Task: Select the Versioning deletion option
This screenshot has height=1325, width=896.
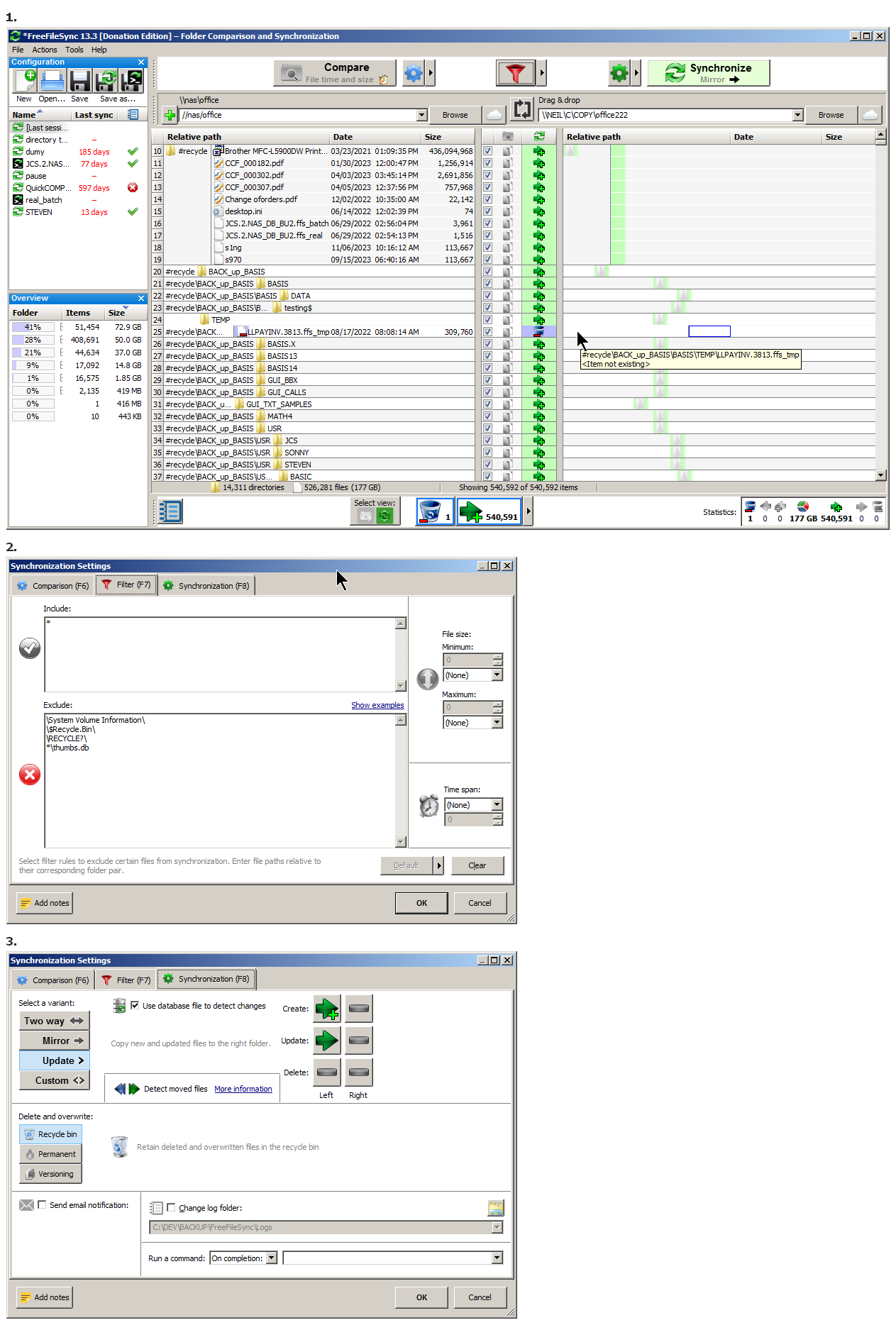Action: point(50,1174)
